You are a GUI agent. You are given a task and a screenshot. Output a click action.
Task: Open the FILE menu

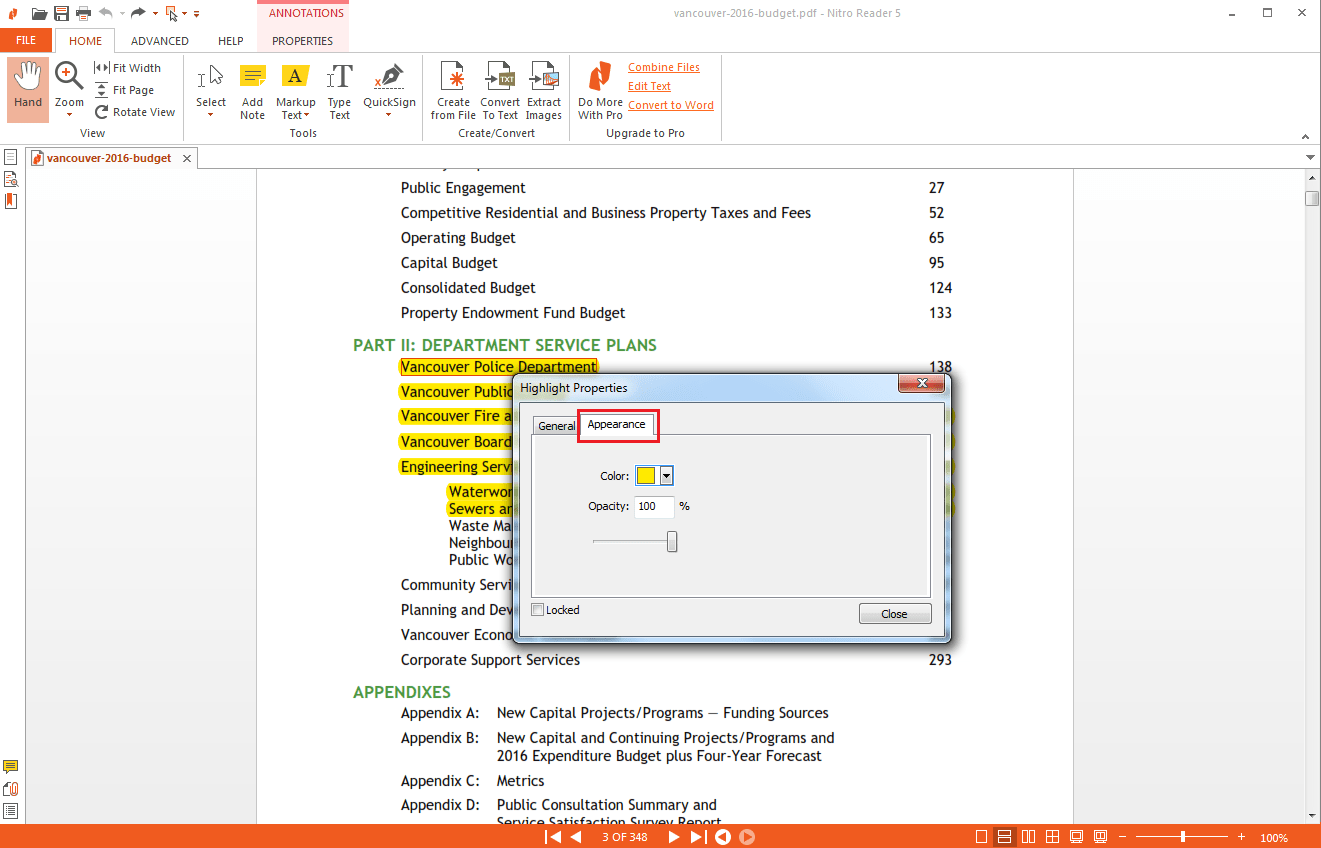(26, 41)
